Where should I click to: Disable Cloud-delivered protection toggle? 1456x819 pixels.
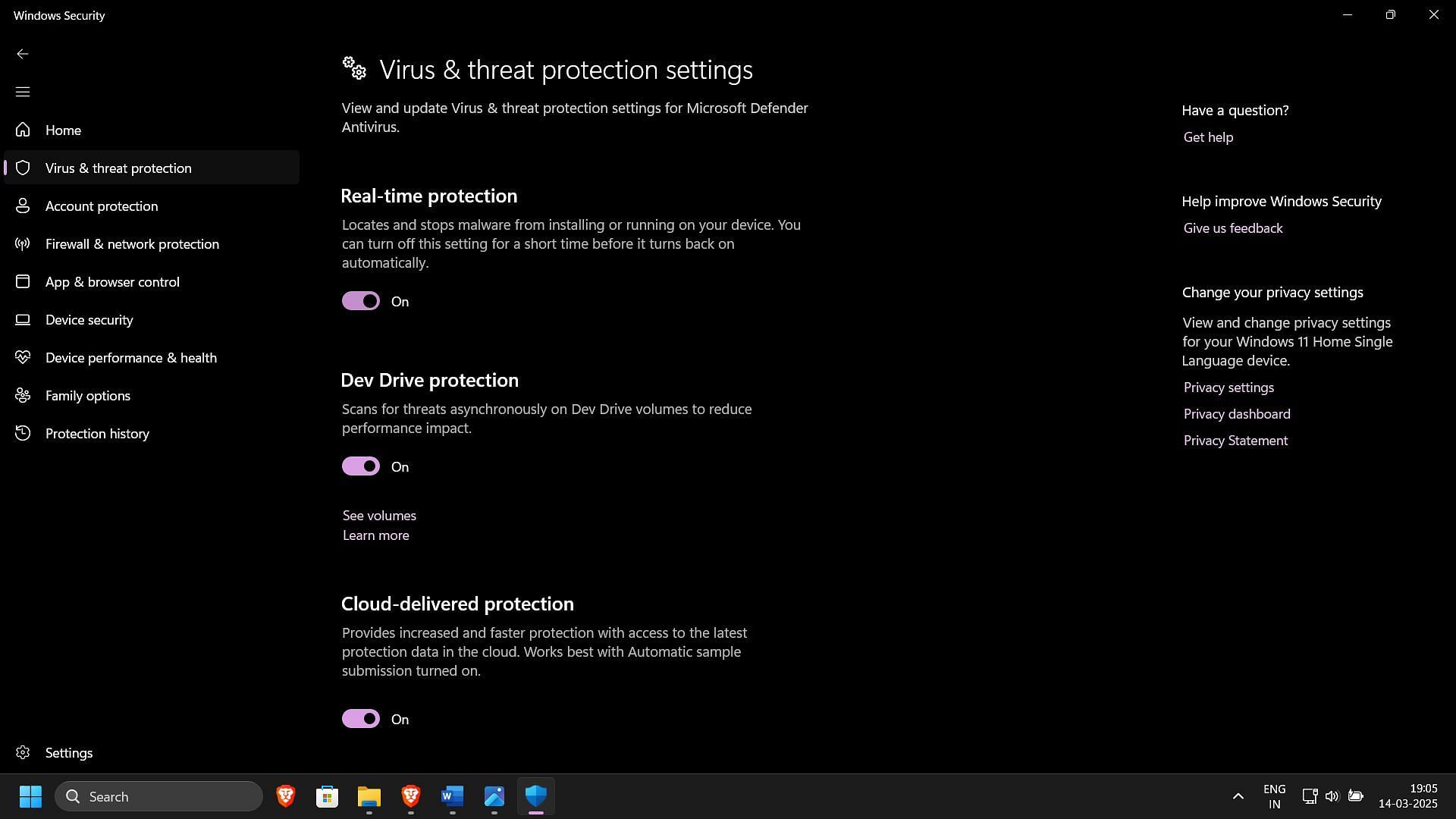coord(361,719)
